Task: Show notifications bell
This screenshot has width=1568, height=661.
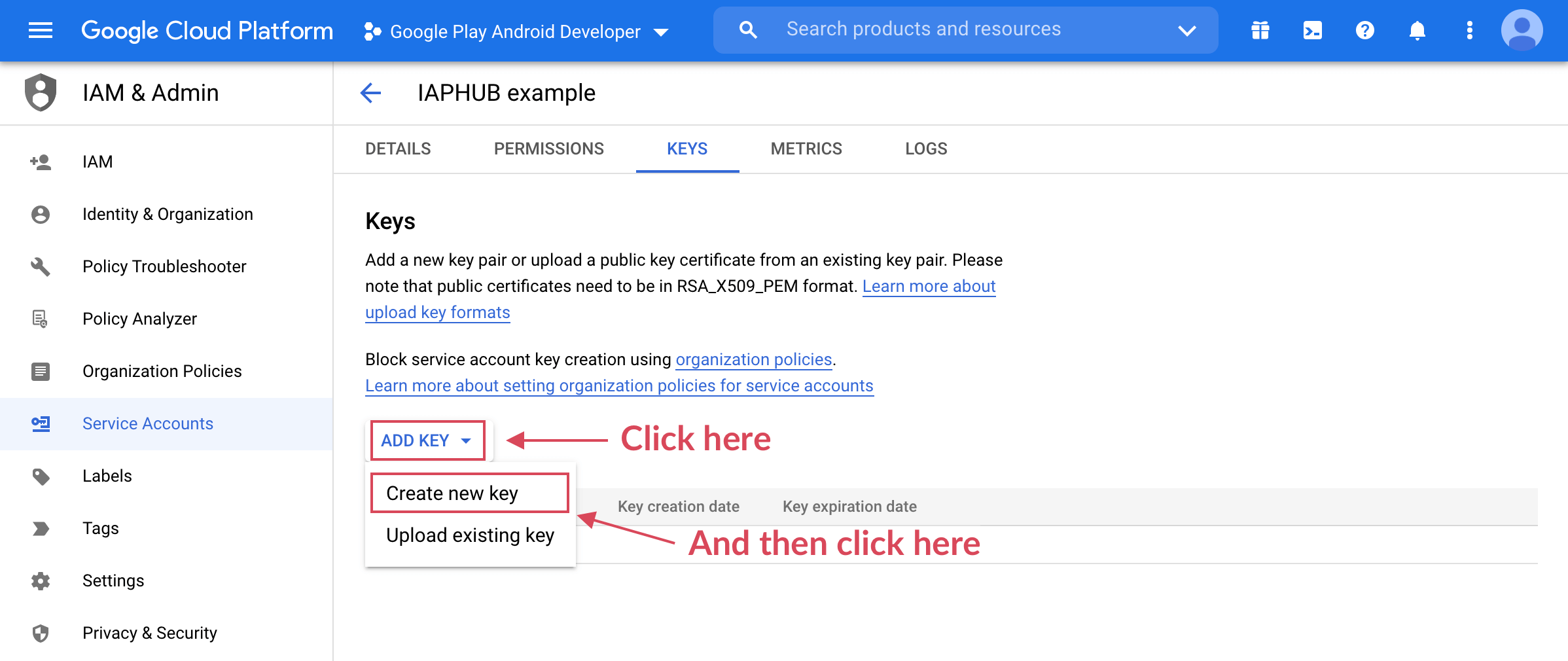Action: click(1417, 30)
